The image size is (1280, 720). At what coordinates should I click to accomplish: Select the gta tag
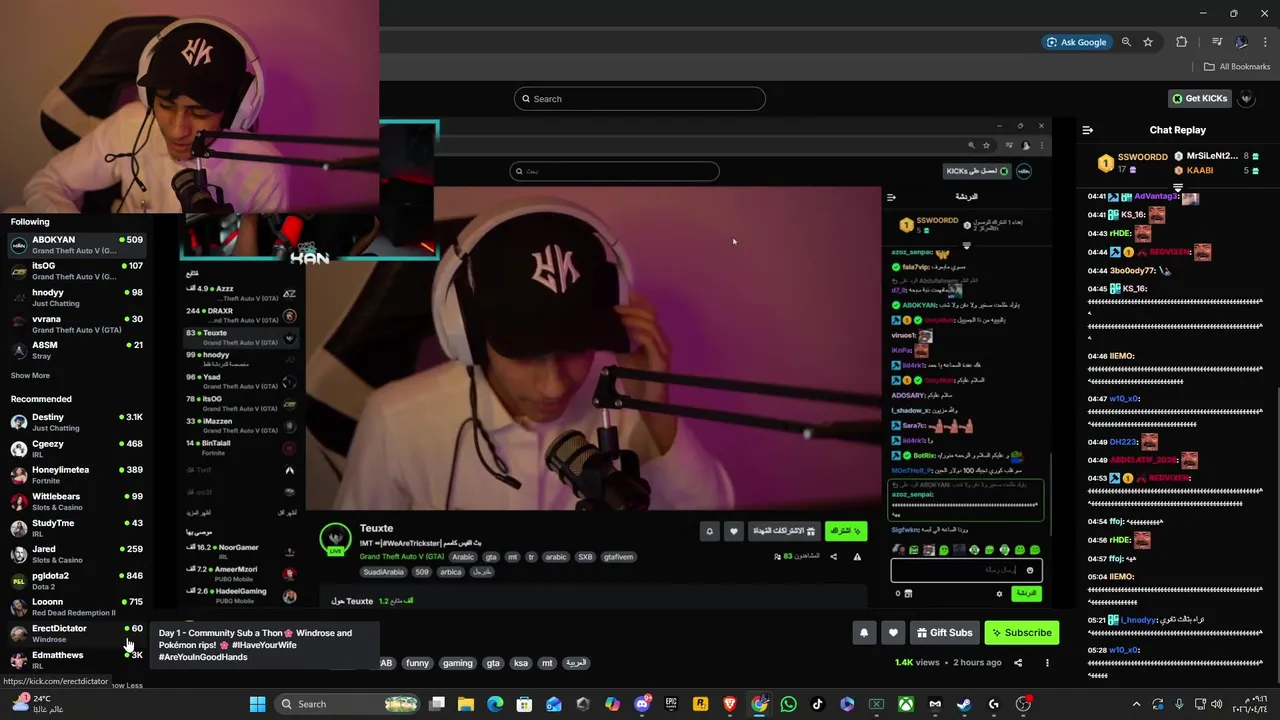click(x=493, y=663)
